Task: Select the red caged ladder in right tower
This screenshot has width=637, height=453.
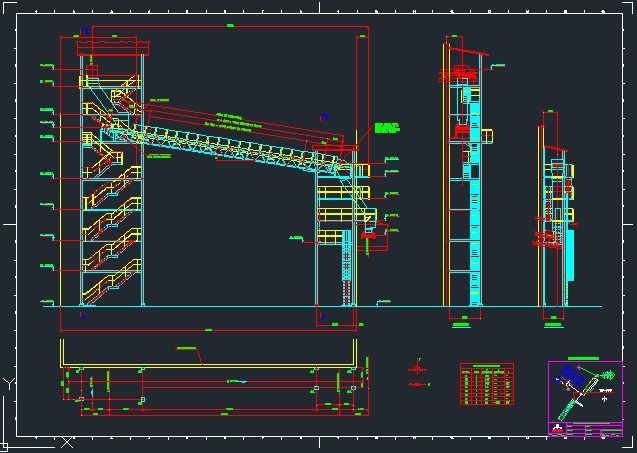Action: (346, 267)
